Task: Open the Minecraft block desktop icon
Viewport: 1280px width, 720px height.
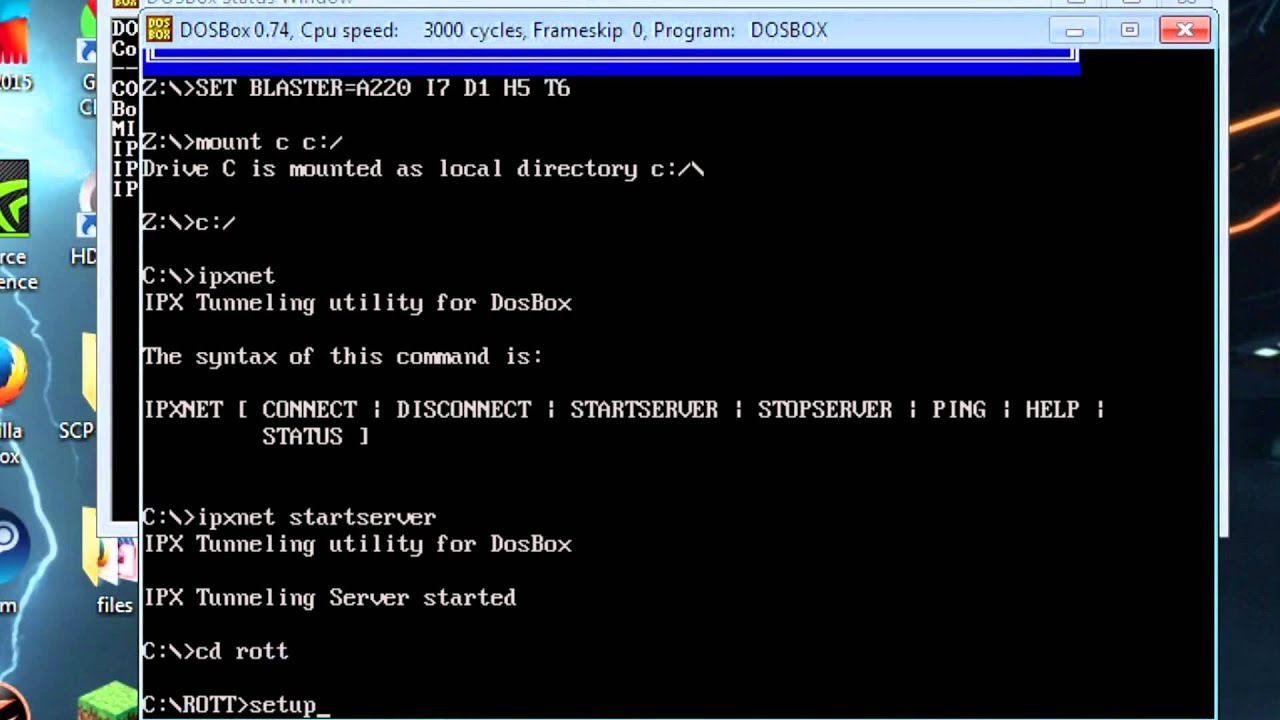Action: [x=108, y=700]
